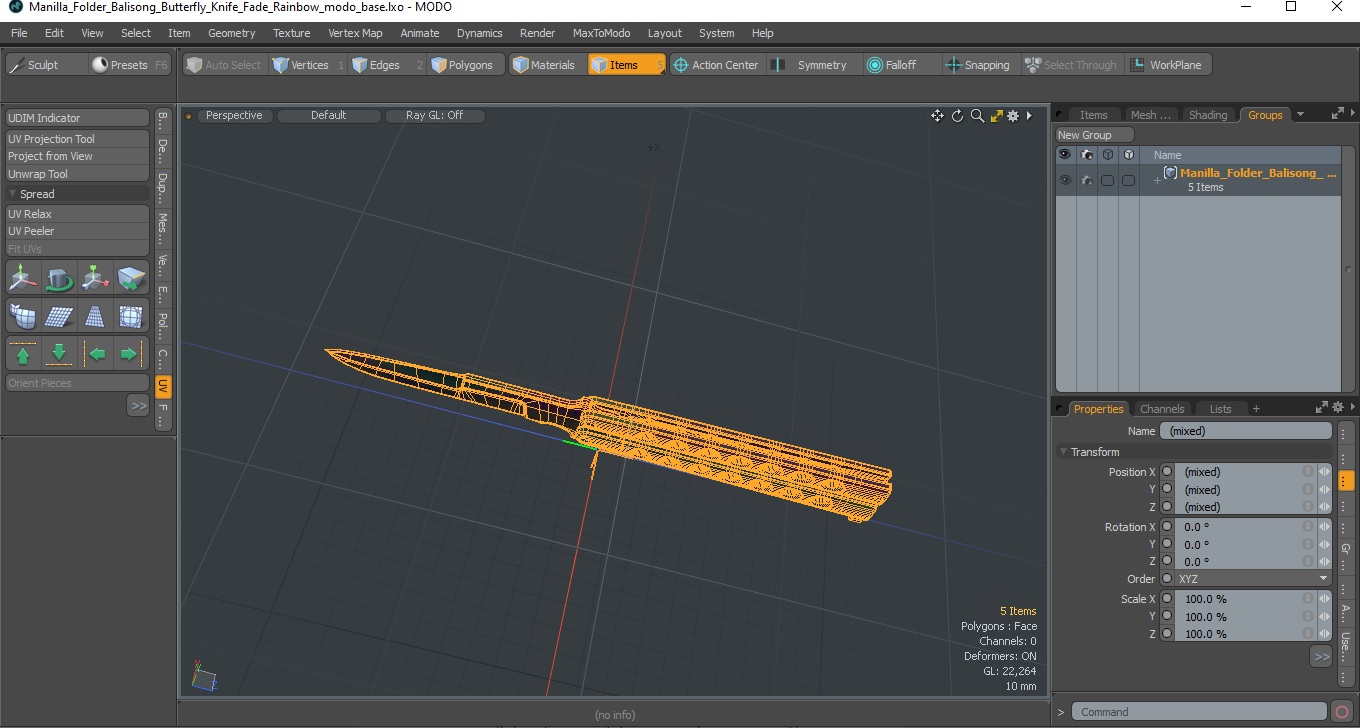Switch to Edges selection mode
The height and width of the screenshot is (728, 1360).
point(387,65)
